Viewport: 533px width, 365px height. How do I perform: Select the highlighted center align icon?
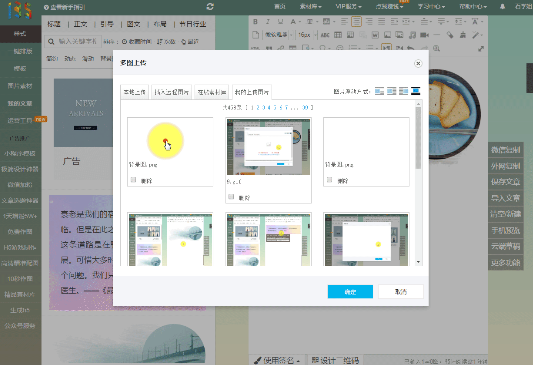(356, 22)
